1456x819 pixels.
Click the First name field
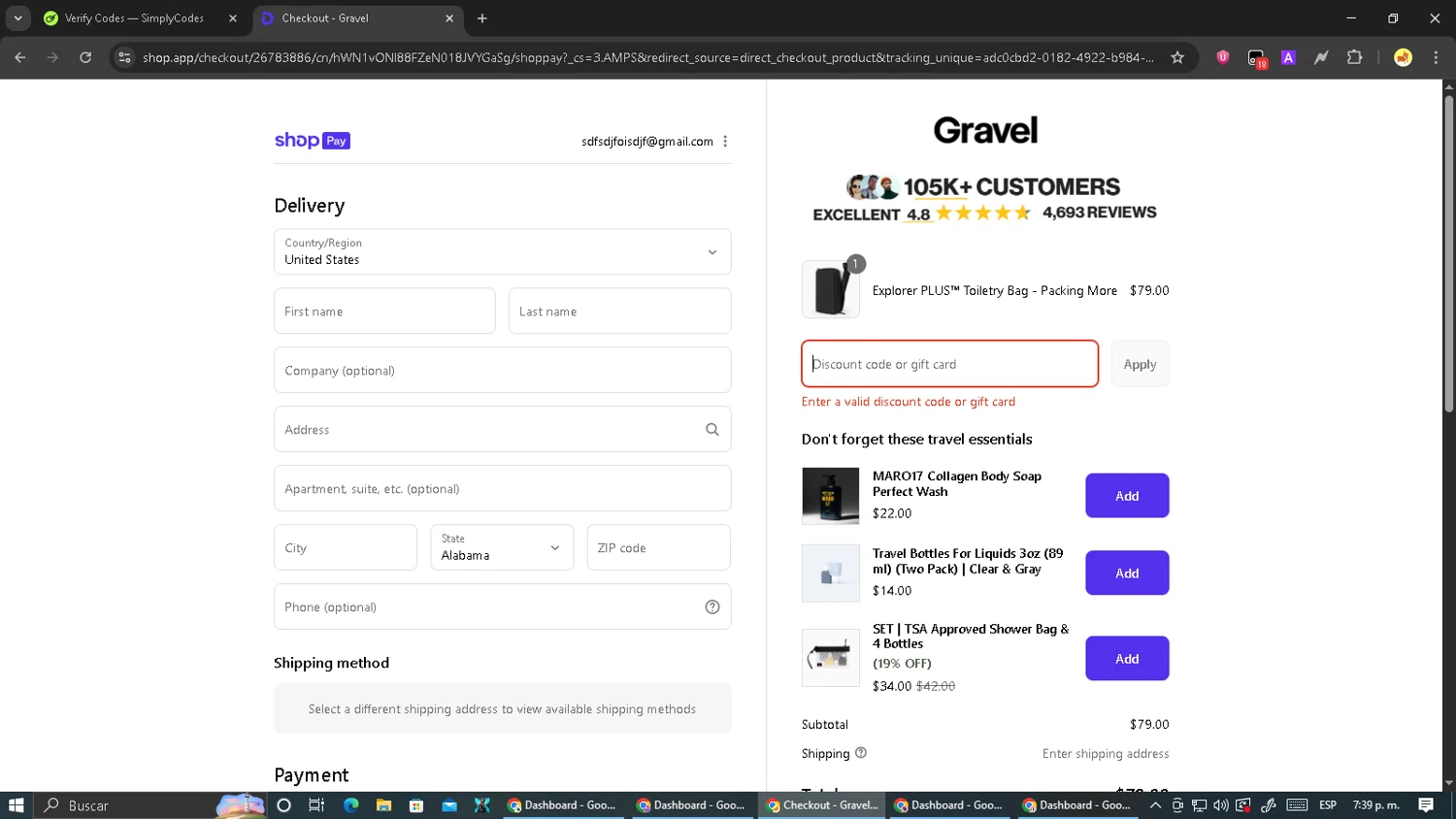click(384, 311)
